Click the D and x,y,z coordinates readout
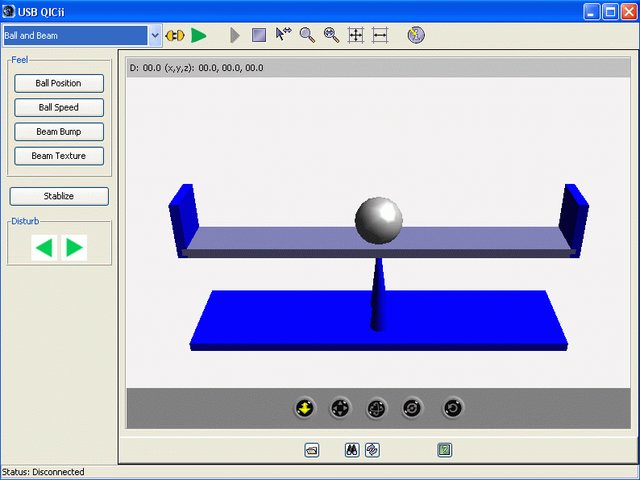 coord(196,68)
